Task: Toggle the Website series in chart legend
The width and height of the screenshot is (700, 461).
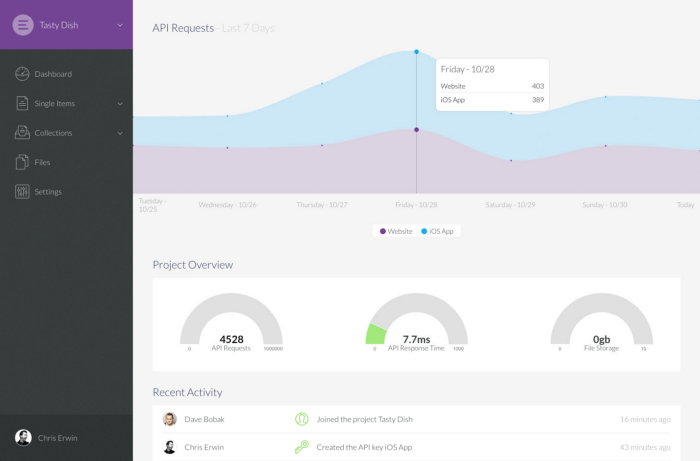Action: 396,231
